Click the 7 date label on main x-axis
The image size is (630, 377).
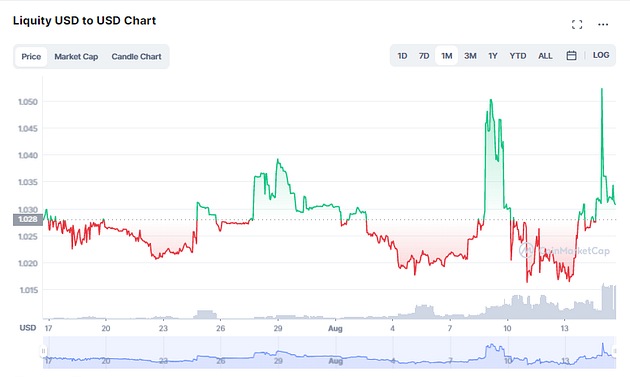click(x=450, y=328)
